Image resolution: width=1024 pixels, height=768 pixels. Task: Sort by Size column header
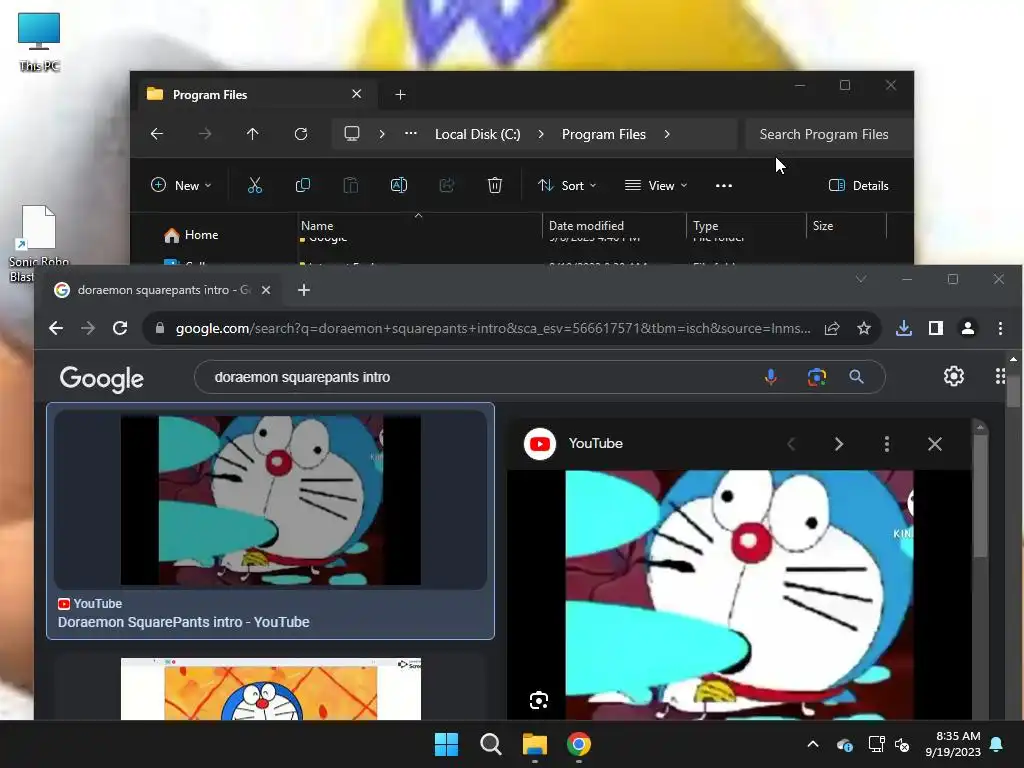pos(823,225)
